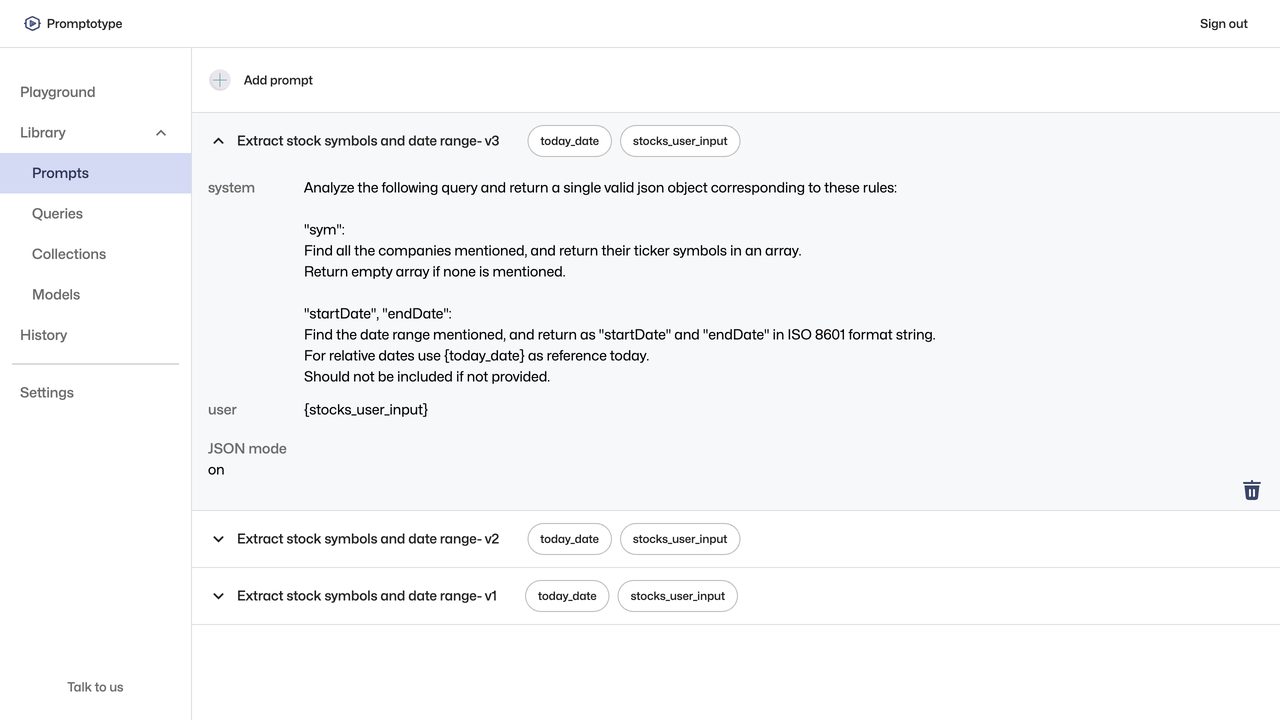Select Prompts in the sidebar

[60, 173]
